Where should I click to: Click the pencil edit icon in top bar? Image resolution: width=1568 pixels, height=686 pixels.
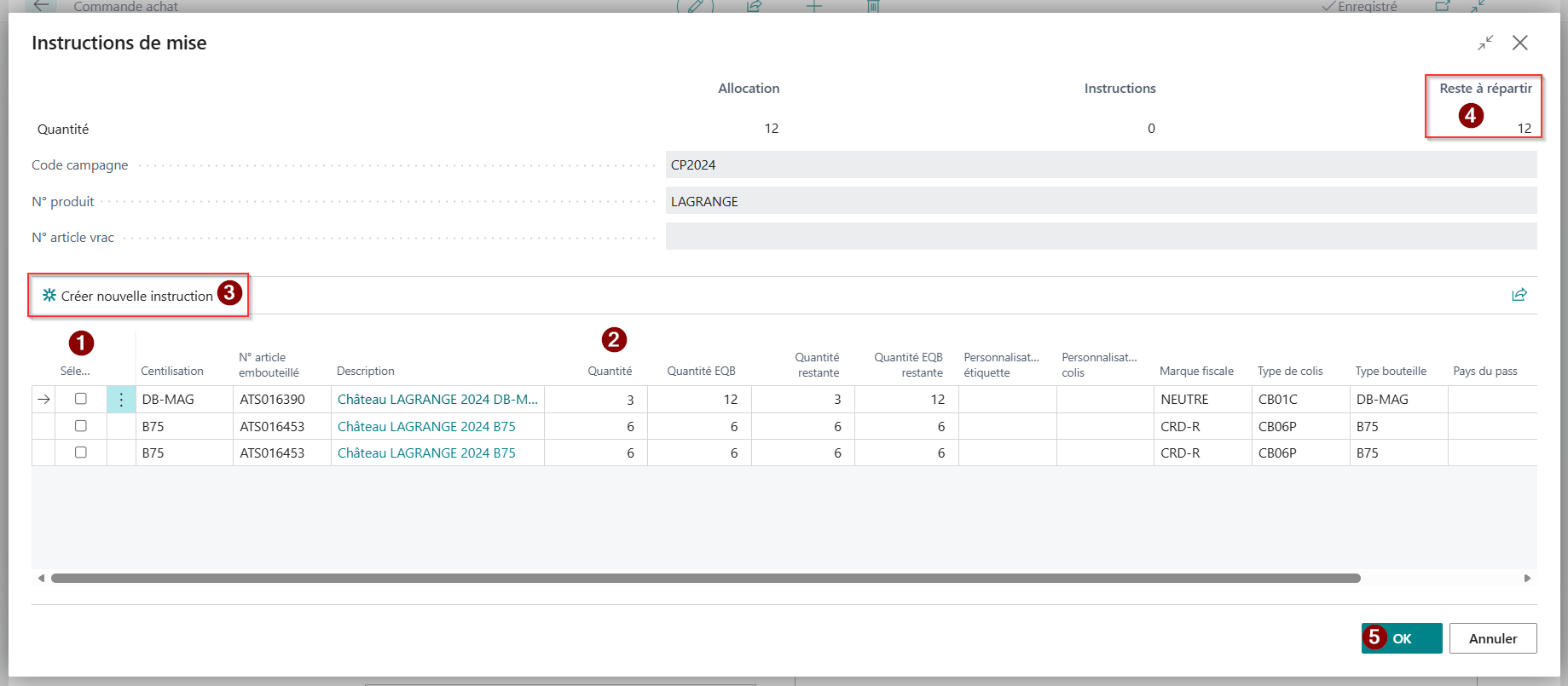coord(696,6)
